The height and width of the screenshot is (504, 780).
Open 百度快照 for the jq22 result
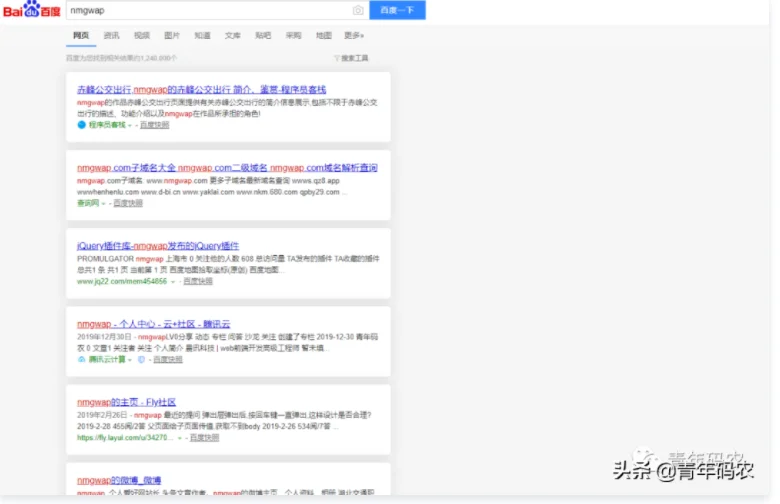click(198, 281)
